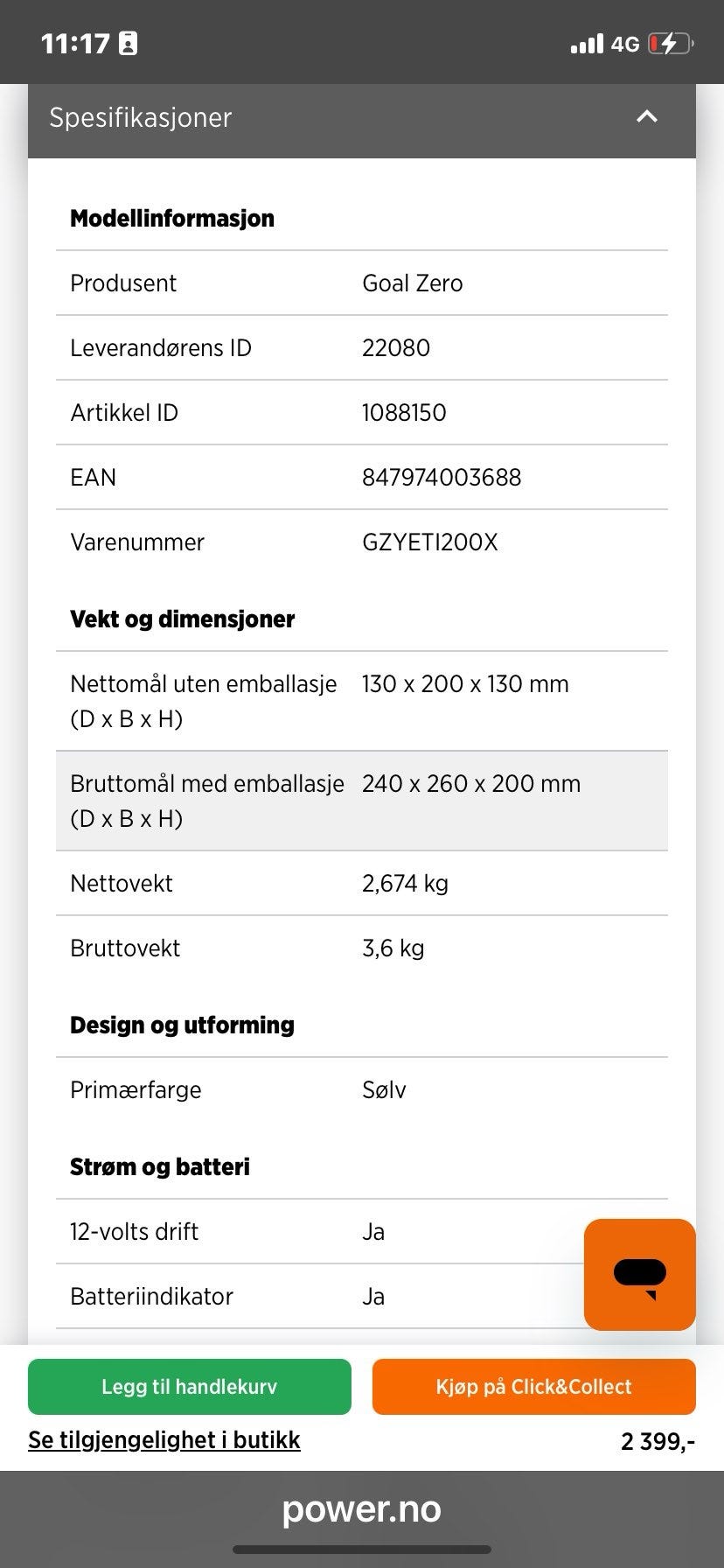Select the Varenummer GZYETI200X value

click(430, 542)
